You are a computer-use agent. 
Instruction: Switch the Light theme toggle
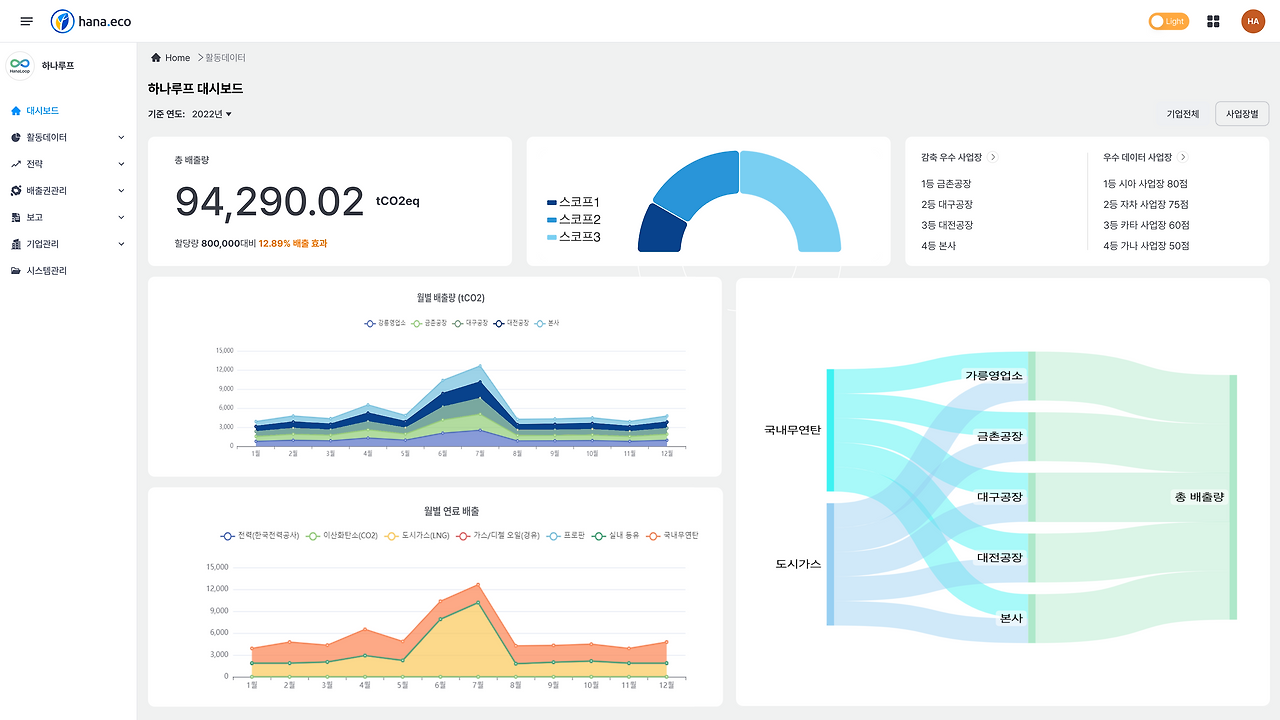pyautogui.click(x=1168, y=20)
